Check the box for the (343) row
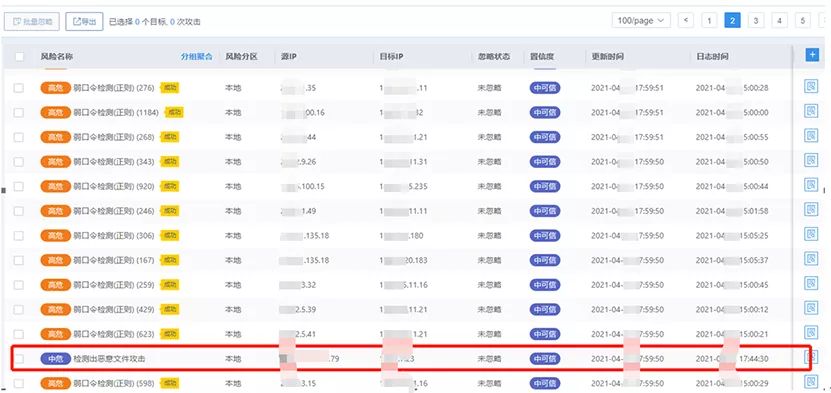This screenshot has height=393, width=831. tap(19, 162)
